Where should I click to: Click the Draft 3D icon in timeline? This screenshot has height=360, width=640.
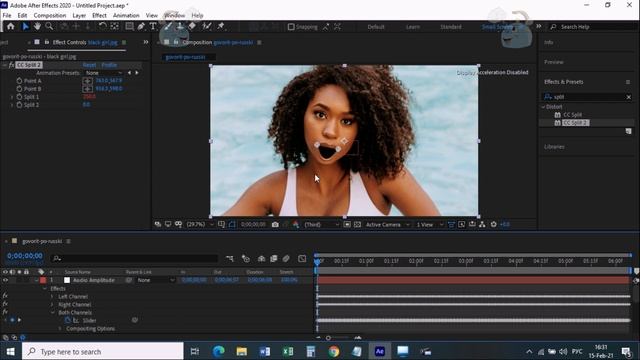246,258
